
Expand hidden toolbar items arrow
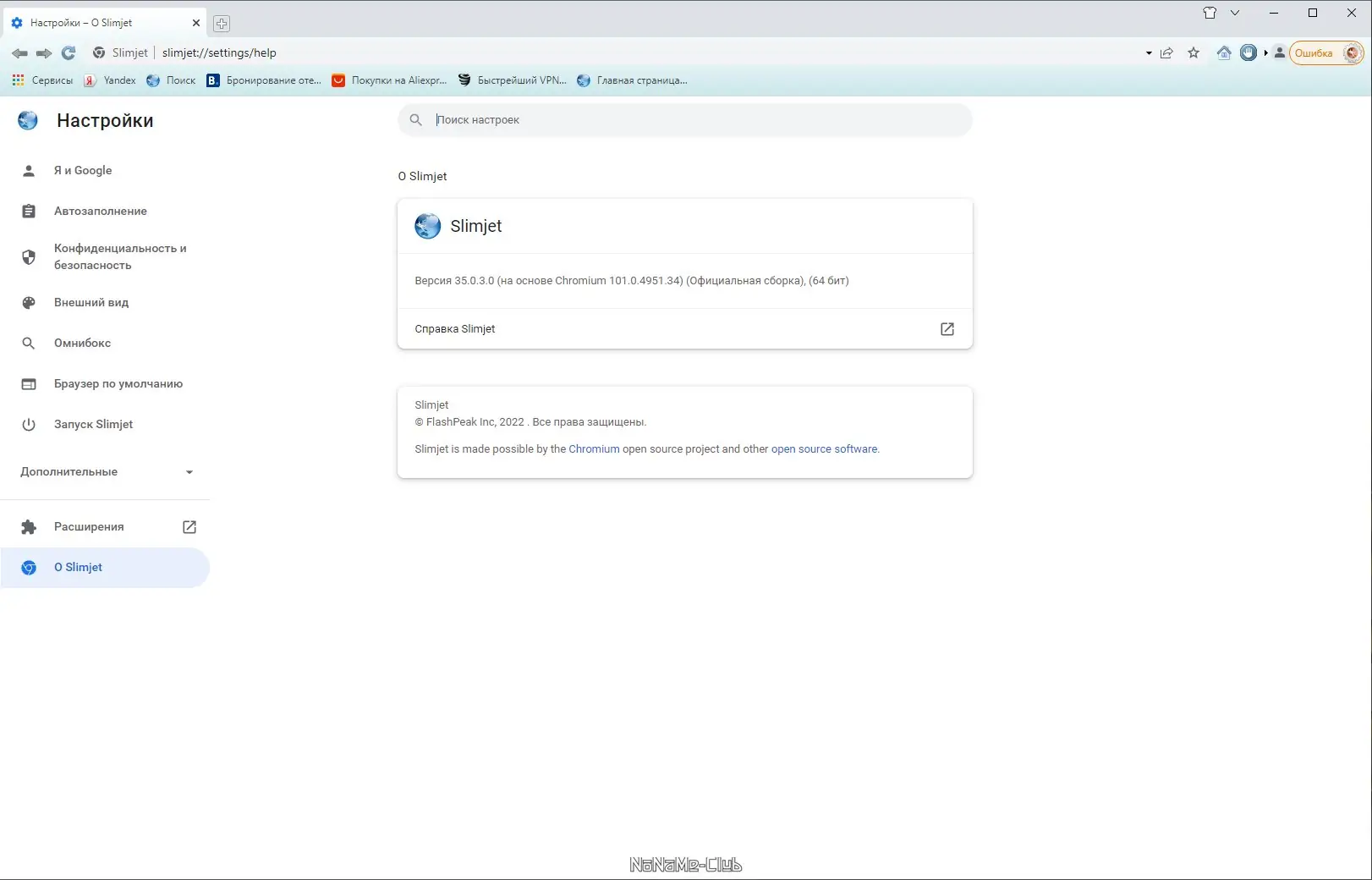[x=1266, y=52]
